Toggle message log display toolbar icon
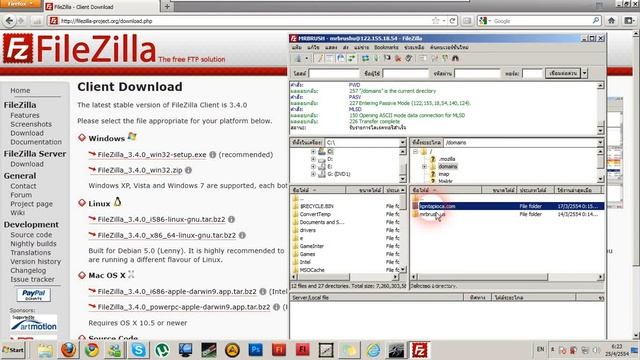This screenshot has width=640, height=360. (x=319, y=59)
